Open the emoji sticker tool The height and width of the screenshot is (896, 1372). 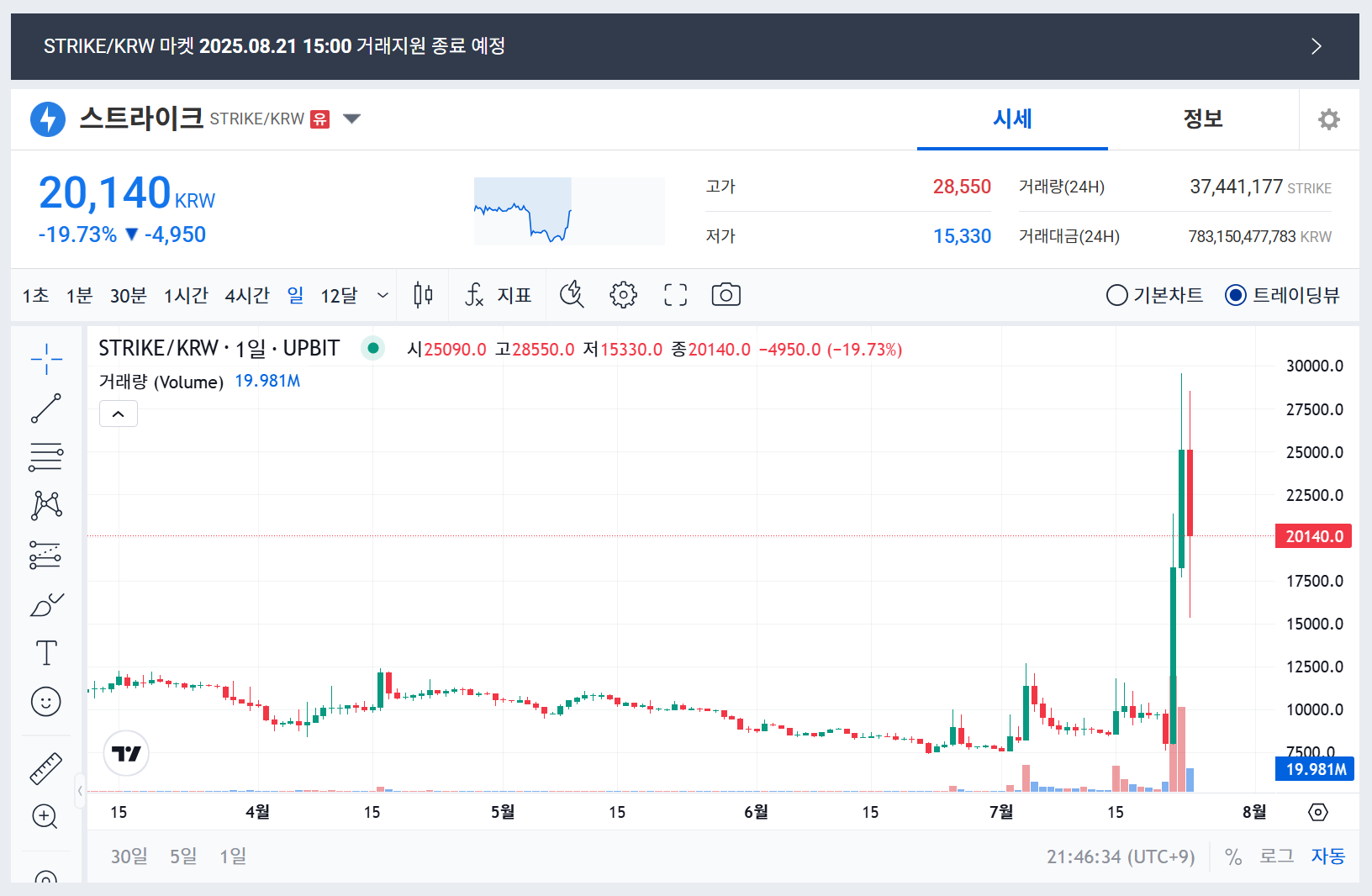(x=46, y=701)
